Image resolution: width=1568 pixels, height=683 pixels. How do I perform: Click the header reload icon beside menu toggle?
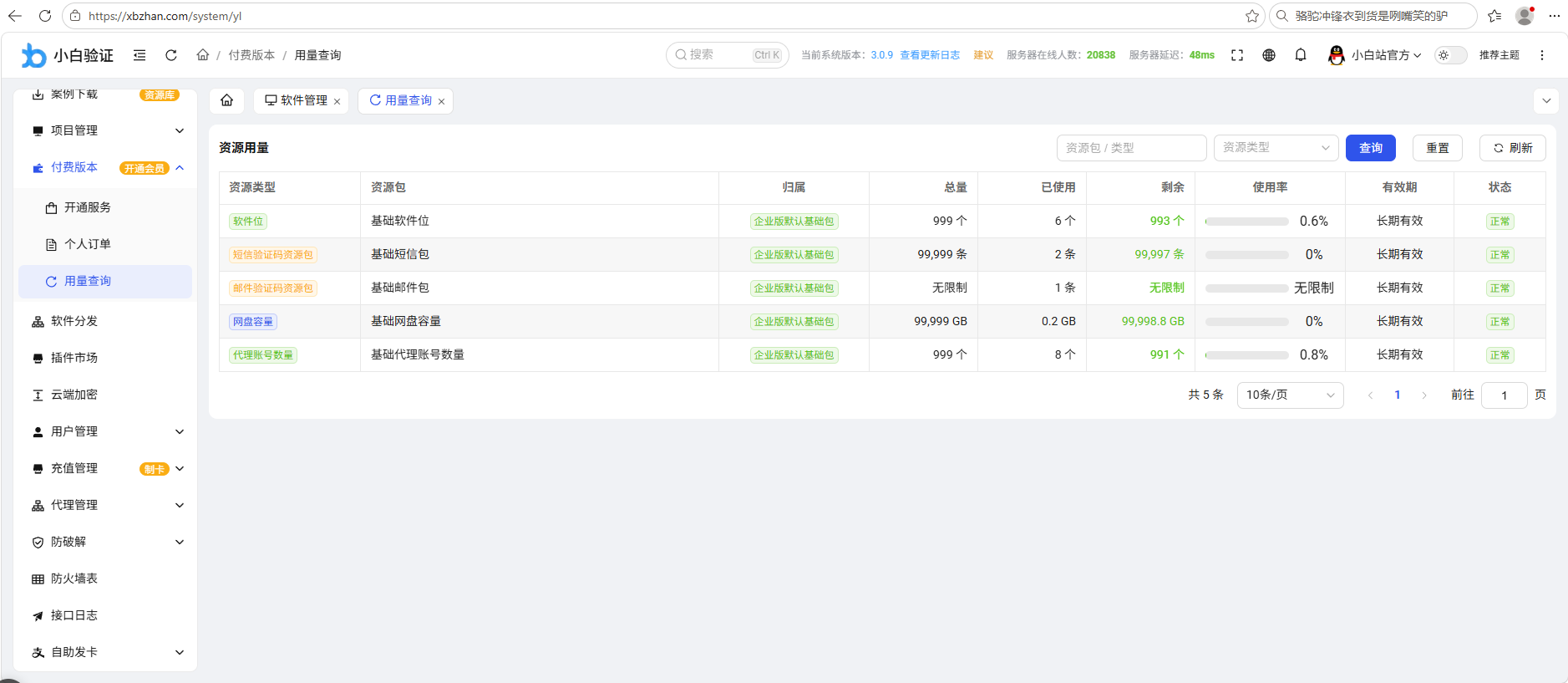click(x=171, y=55)
